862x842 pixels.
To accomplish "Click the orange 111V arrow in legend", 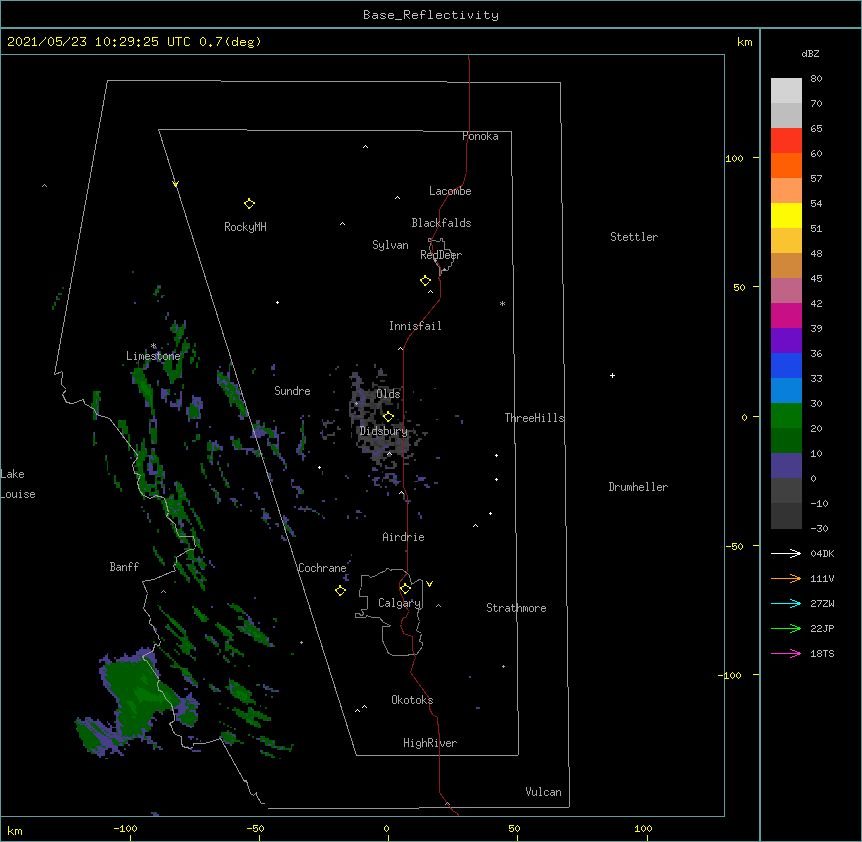I will (x=786, y=578).
